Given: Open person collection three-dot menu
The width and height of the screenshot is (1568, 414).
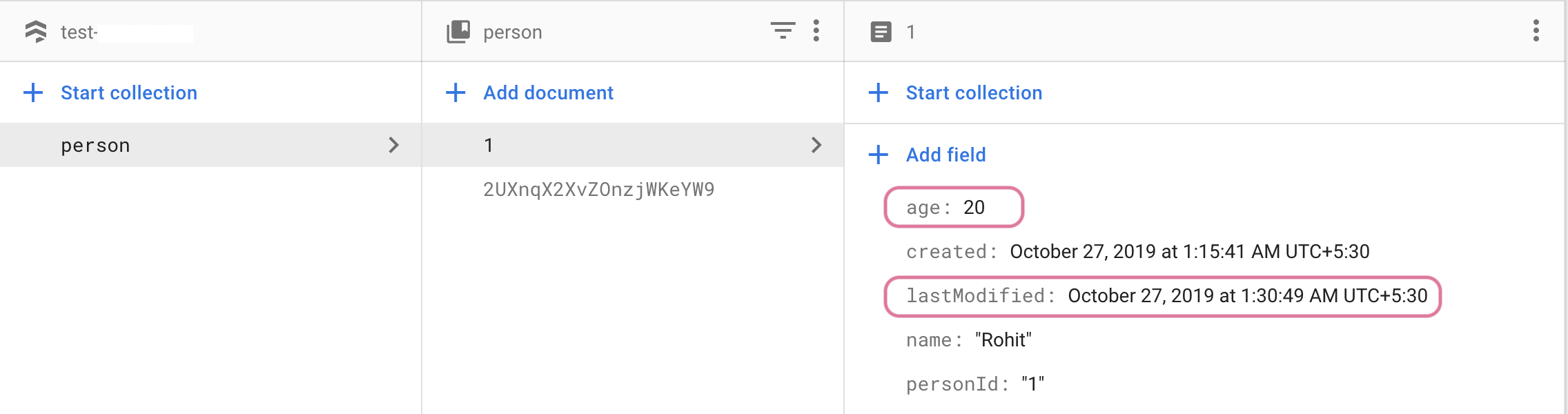Looking at the screenshot, I should pos(816,30).
